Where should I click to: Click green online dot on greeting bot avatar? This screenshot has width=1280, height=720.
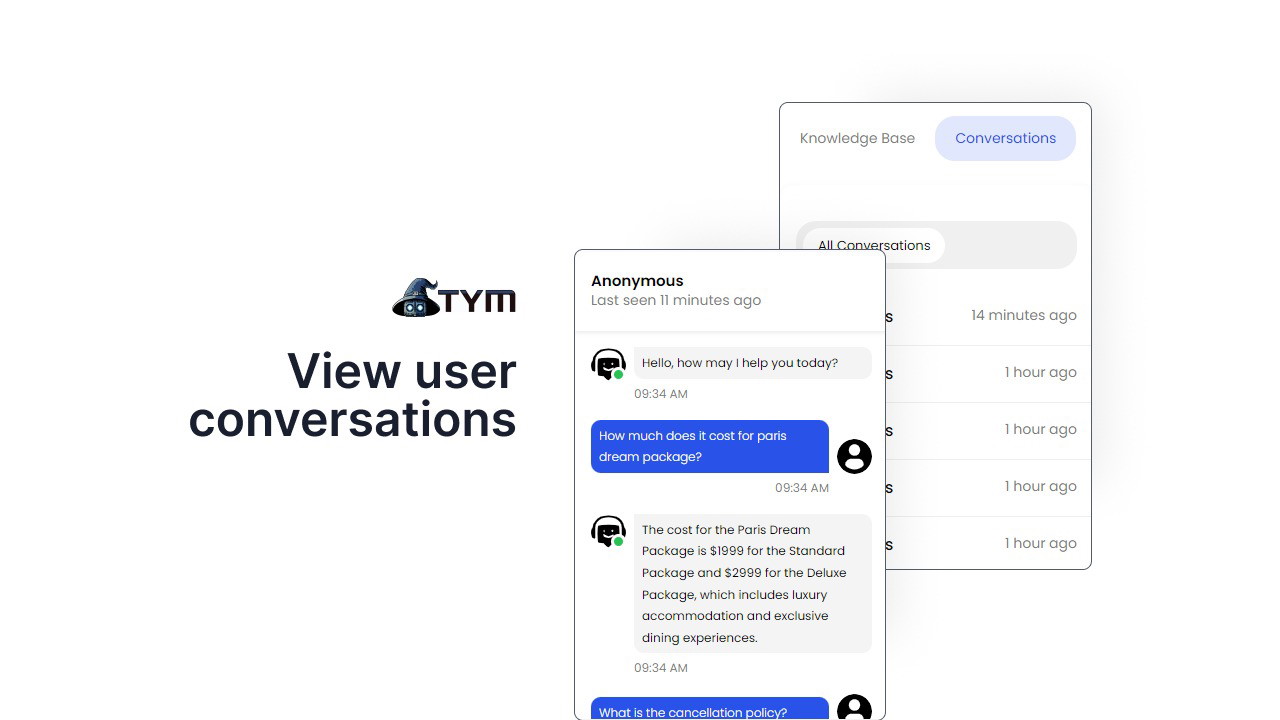click(619, 375)
